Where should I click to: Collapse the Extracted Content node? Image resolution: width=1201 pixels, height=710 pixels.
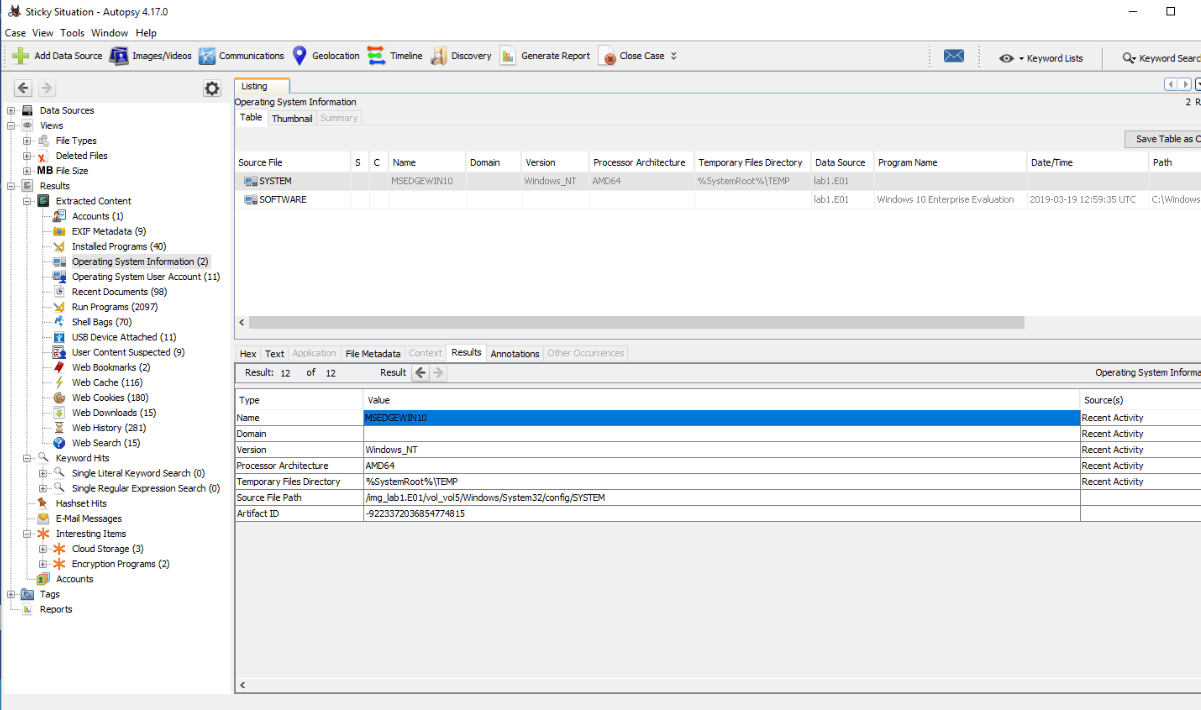27,201
